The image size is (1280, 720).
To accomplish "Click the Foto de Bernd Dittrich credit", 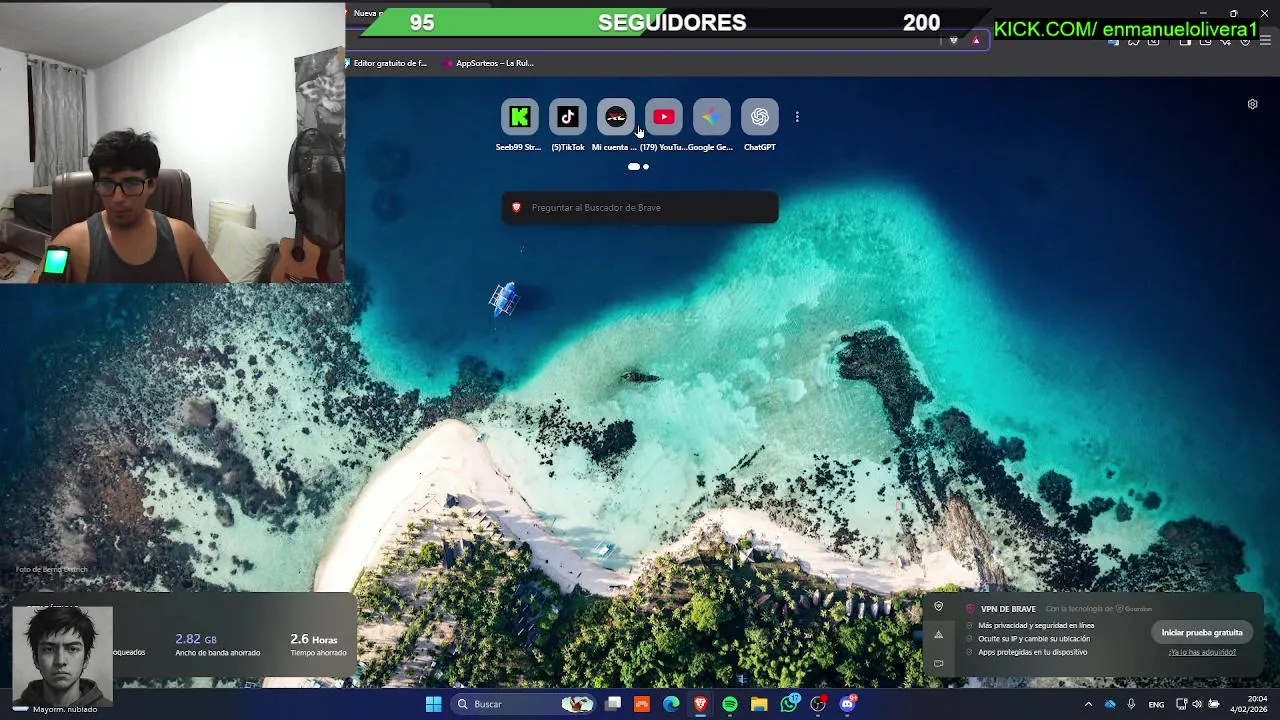I will [x=52, y=570].
